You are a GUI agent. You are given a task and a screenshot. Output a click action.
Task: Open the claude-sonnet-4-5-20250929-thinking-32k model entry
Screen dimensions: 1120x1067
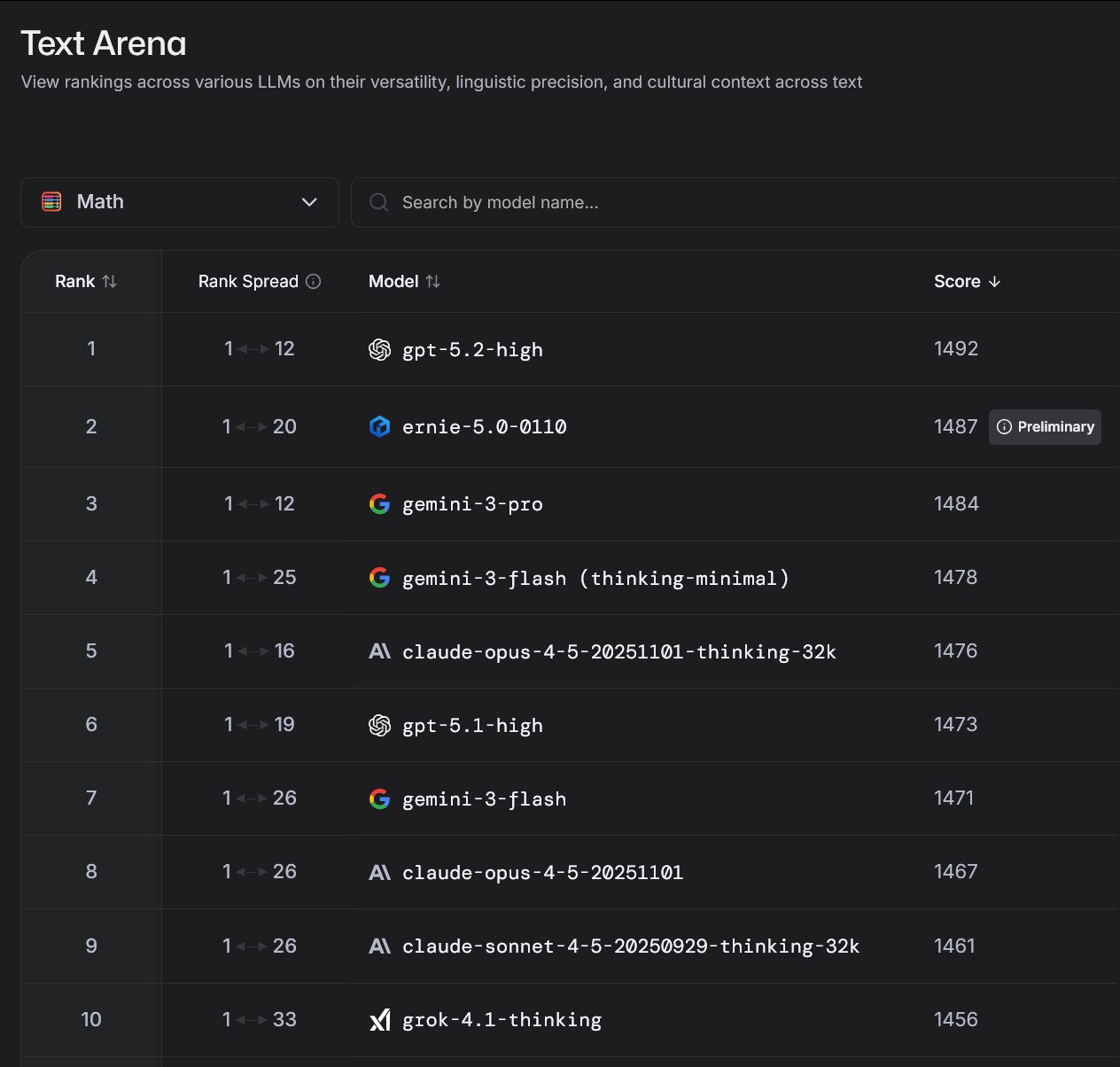click(x=630, y=946)
